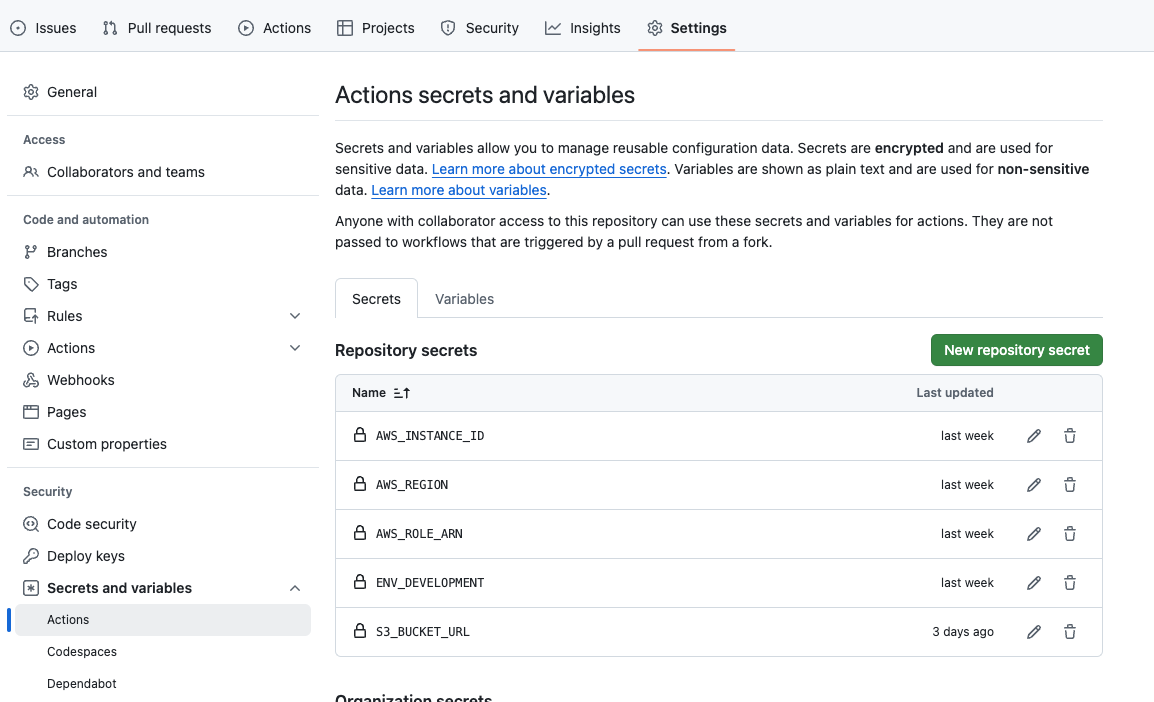1154x702 pixels.
Task: Delete the AWS_REGION secret via trash icon
Action: (x=1070, y=485)
